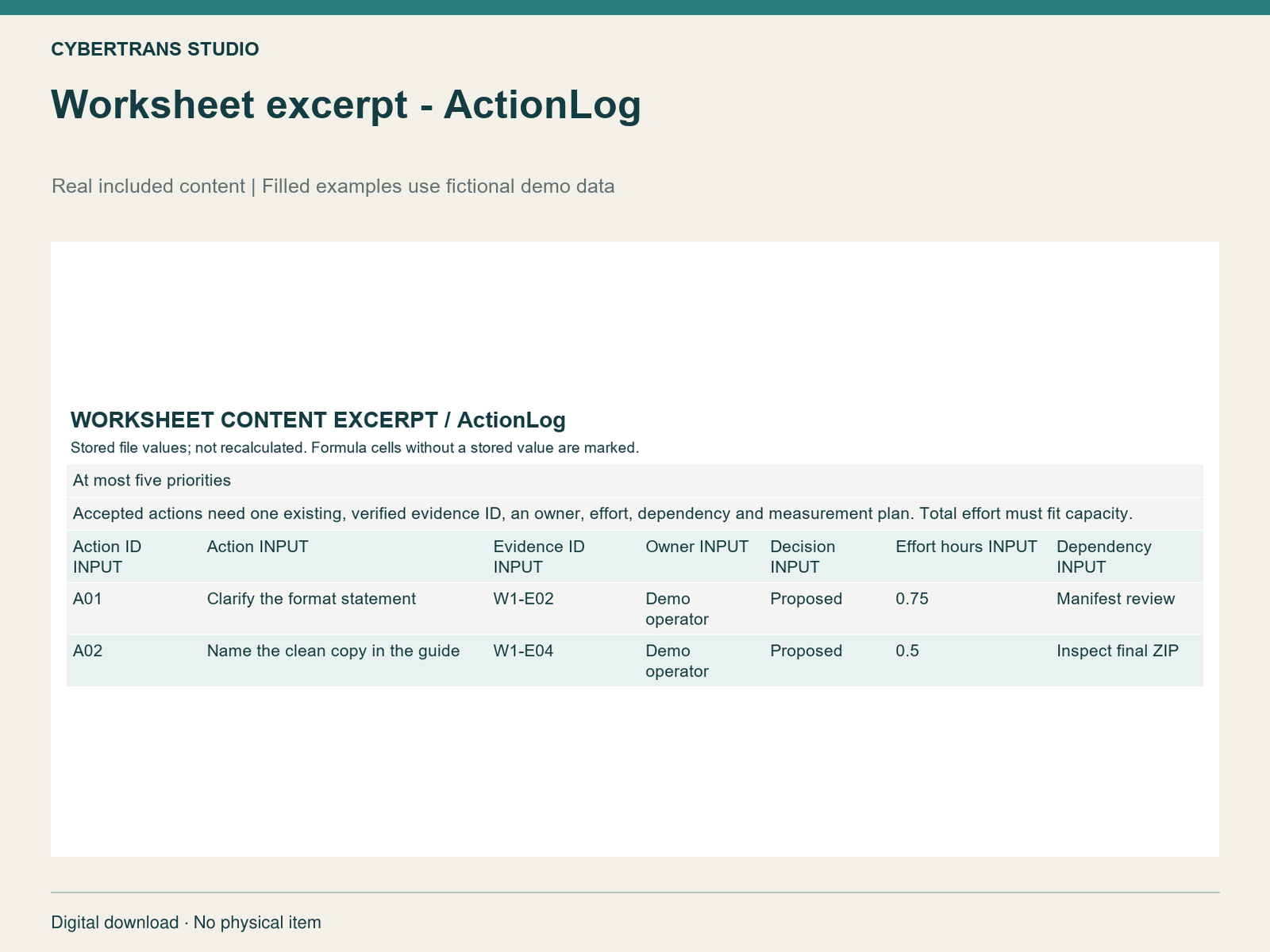Select the 'Manifest review' dependency cell
This screenshot has width=1270, height=952.
tap(1127, 608)
